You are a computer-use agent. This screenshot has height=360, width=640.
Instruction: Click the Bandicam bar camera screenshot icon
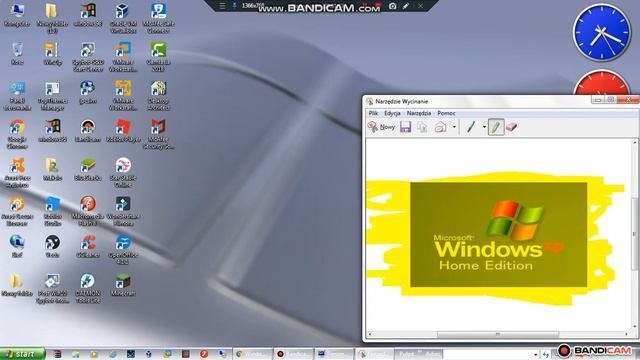click(392, 6)
